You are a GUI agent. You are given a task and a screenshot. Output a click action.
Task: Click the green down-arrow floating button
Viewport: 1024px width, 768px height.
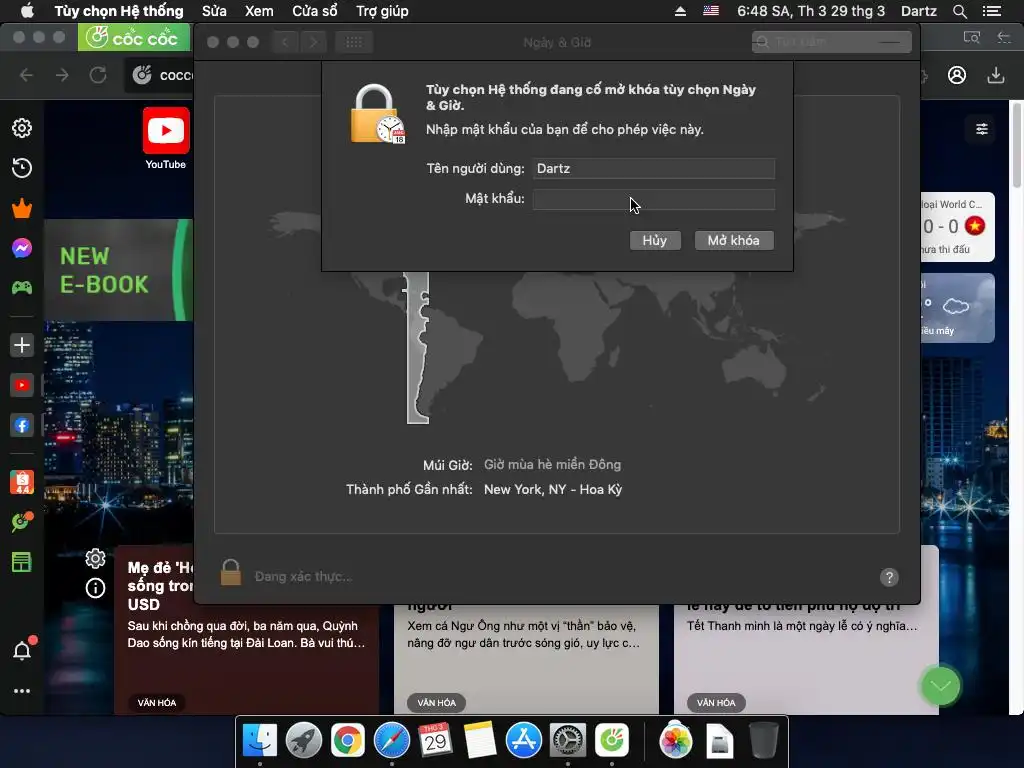pos(940,686)
